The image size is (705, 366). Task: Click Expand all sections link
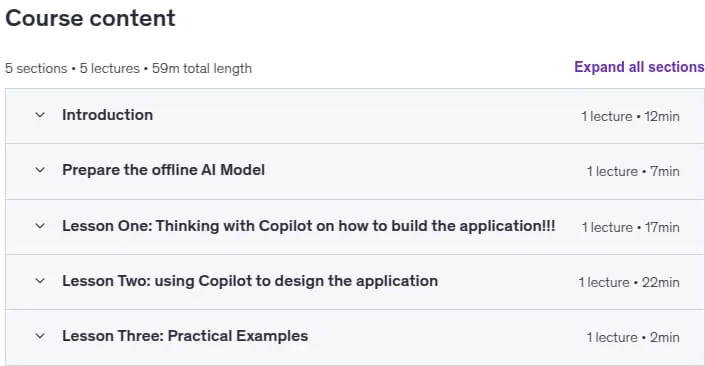pos(639,67)
